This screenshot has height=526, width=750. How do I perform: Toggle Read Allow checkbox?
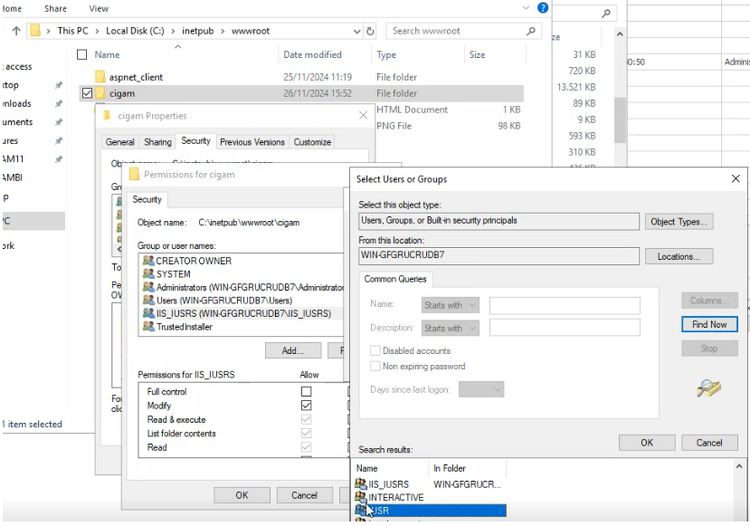(x=306, y=447)
